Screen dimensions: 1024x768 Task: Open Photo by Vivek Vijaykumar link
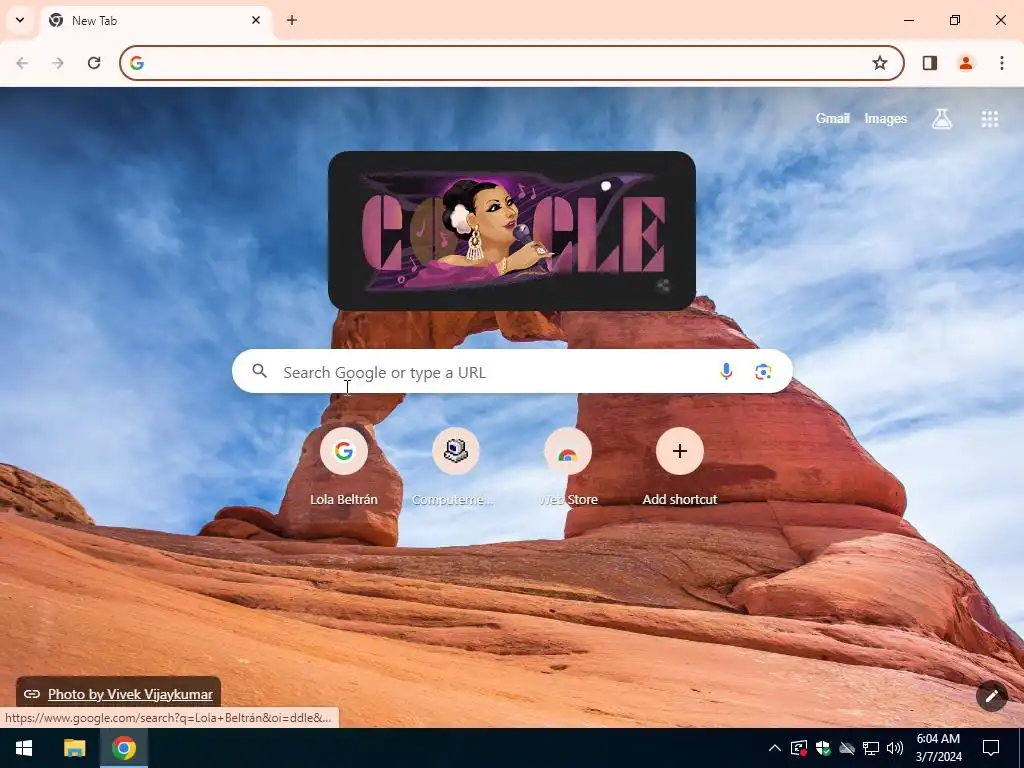coord(130,694)
